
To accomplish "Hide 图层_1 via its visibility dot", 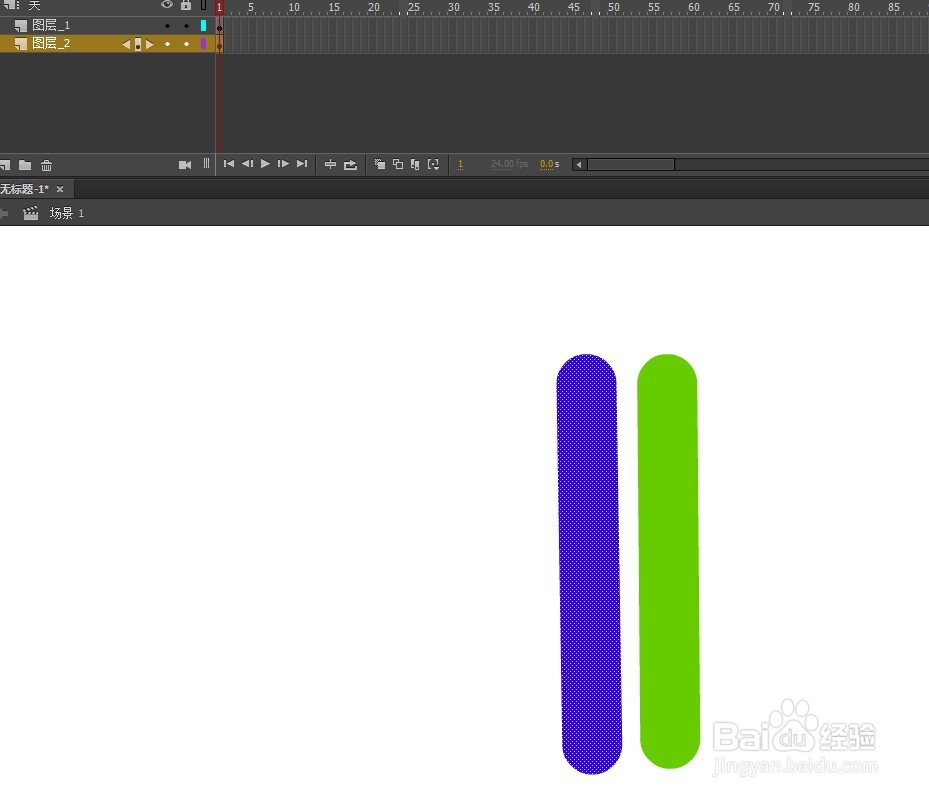I will (168, 26).
